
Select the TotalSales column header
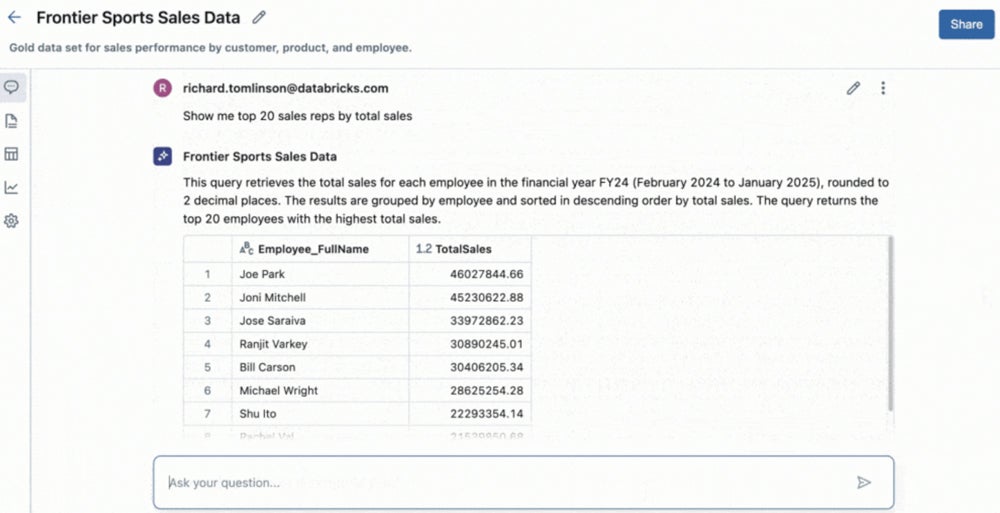coord(470,249)
